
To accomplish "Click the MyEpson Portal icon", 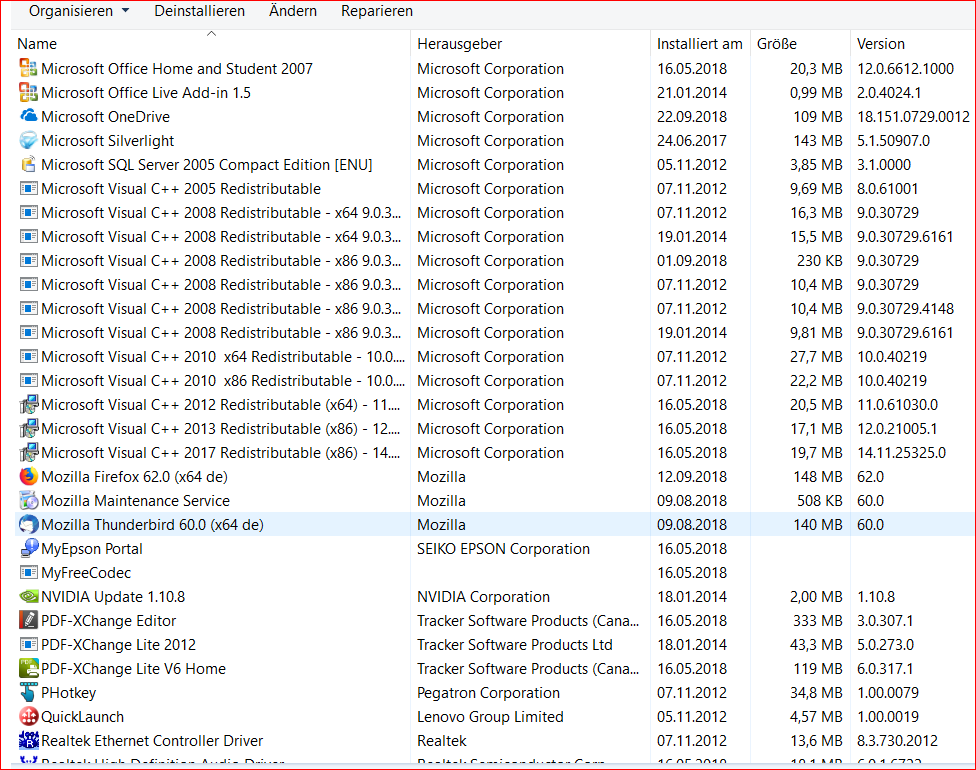I will 29,548.
